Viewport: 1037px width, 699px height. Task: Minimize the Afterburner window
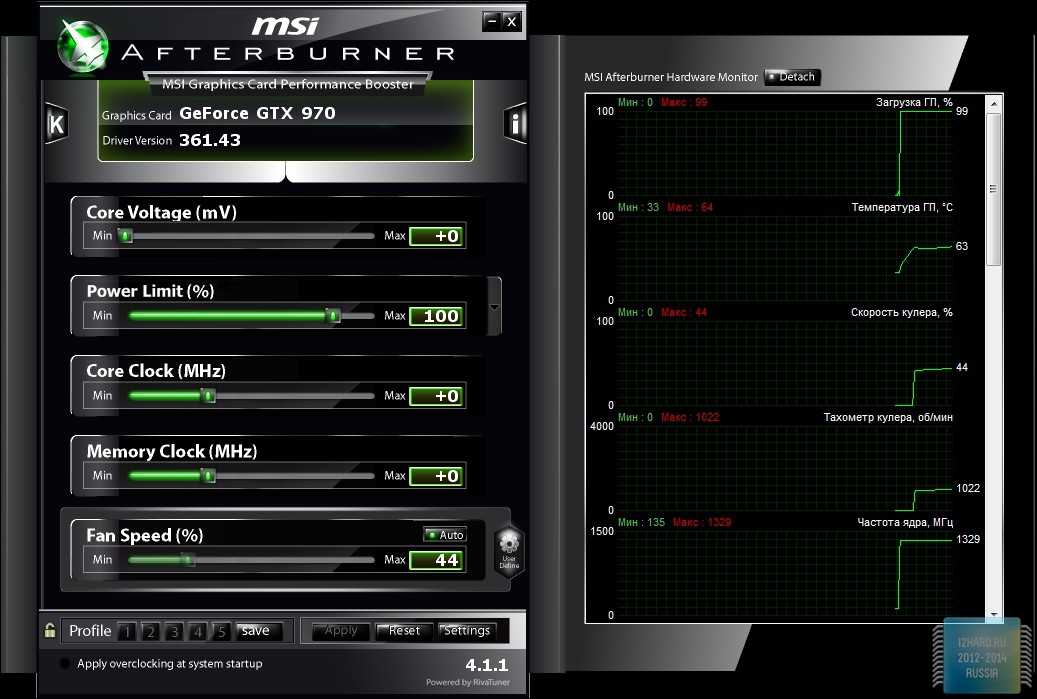[x=490, y=20]
